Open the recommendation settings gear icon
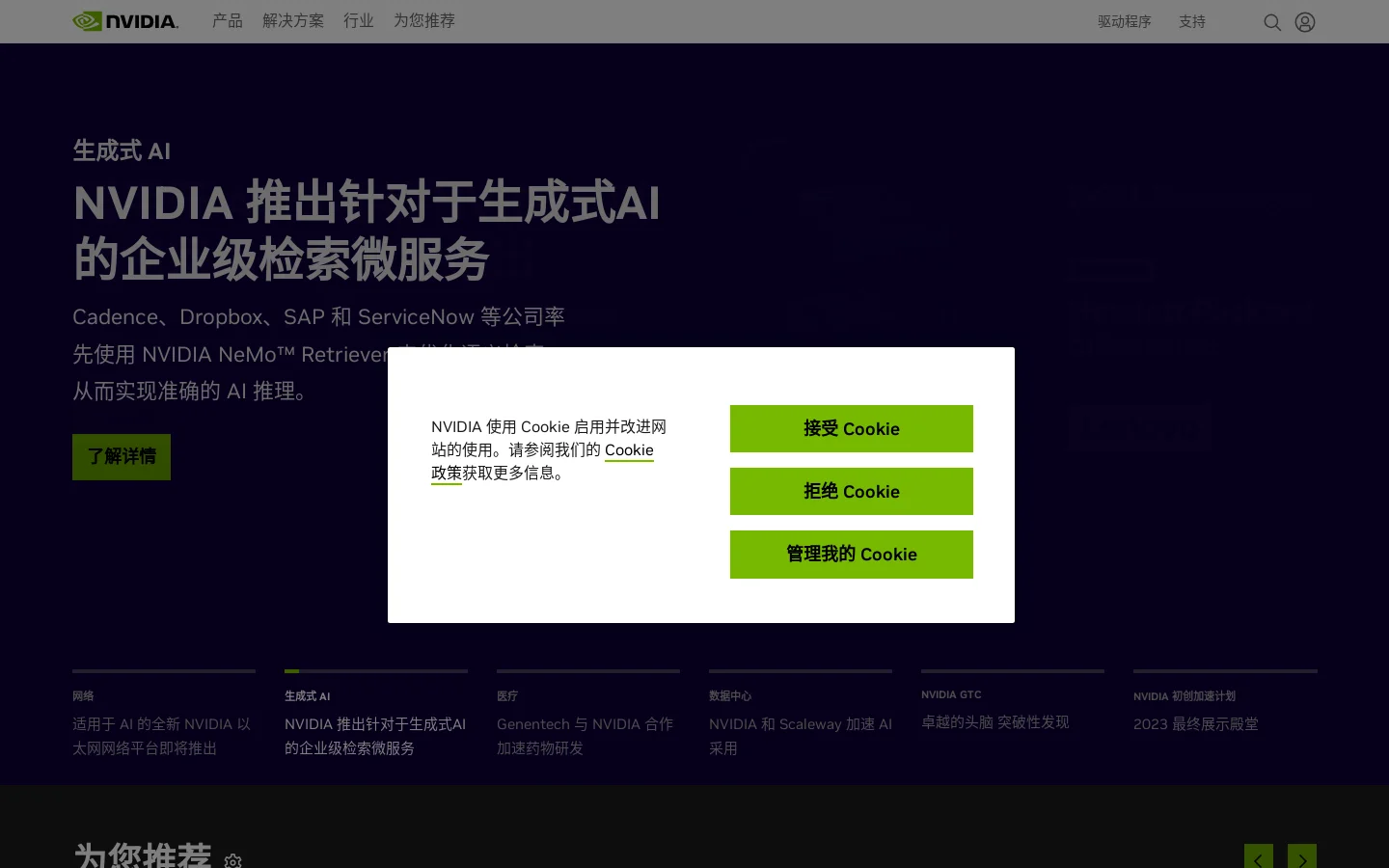 [x=232, y=861]
